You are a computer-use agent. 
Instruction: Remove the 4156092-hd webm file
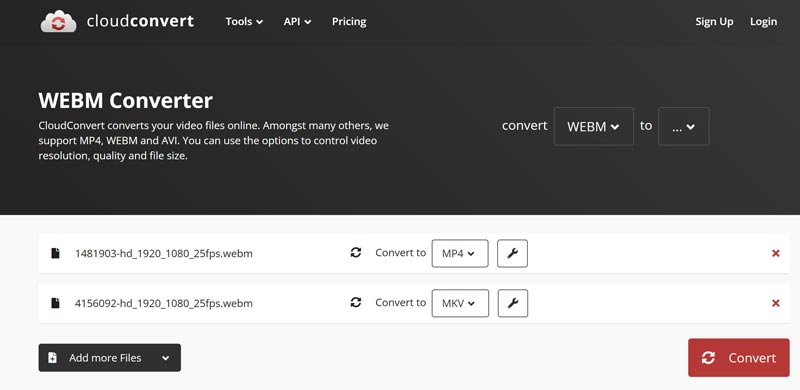click(776, 303)
